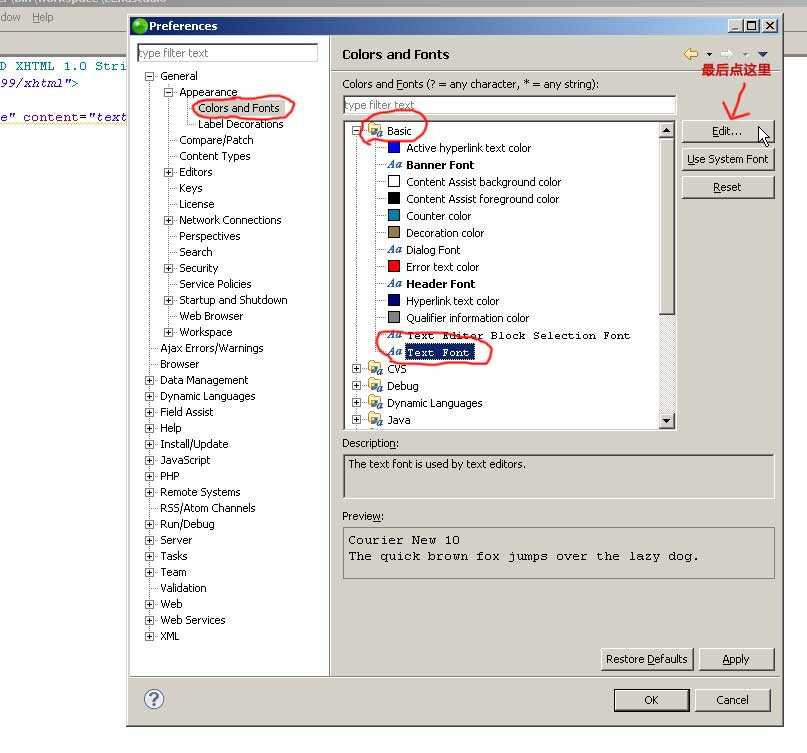Confirm with the OK button
The width and height of the screenshot is (807, 753).
pos(651,700)
